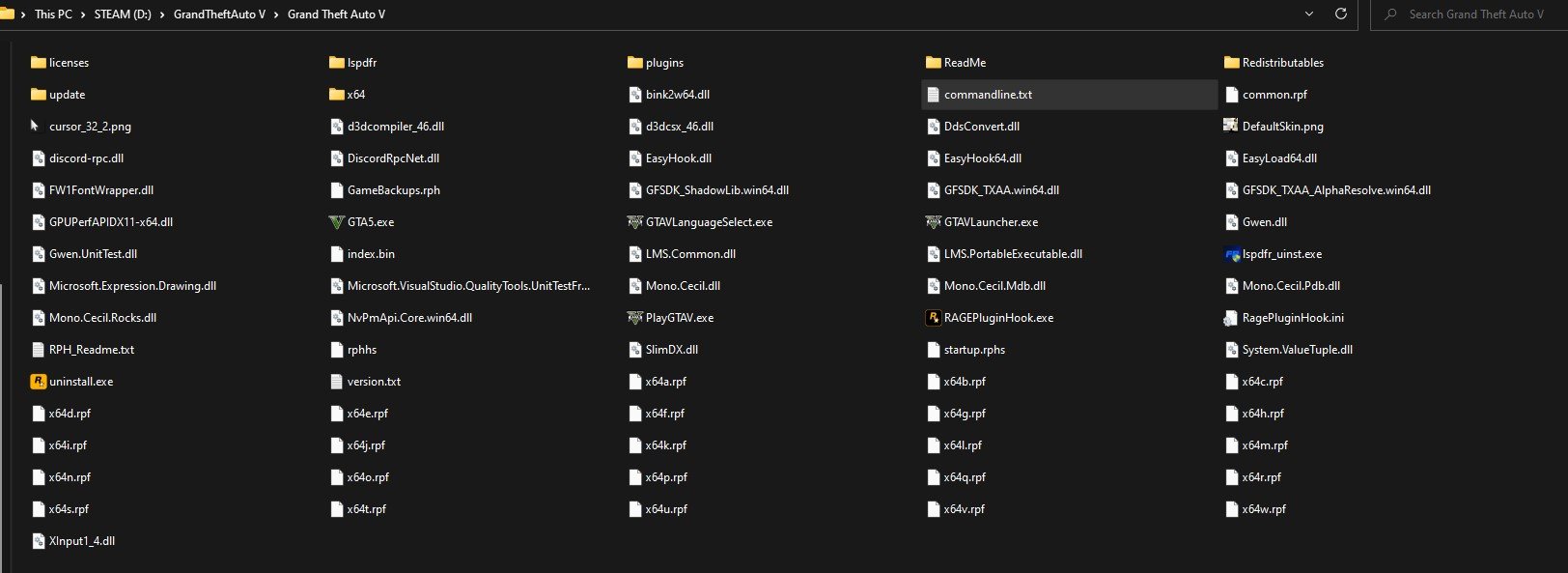The width and height of the screenshot is (1568, 573).
Task: Select the file x64s.rpf
Action: [x=69, y=509]
